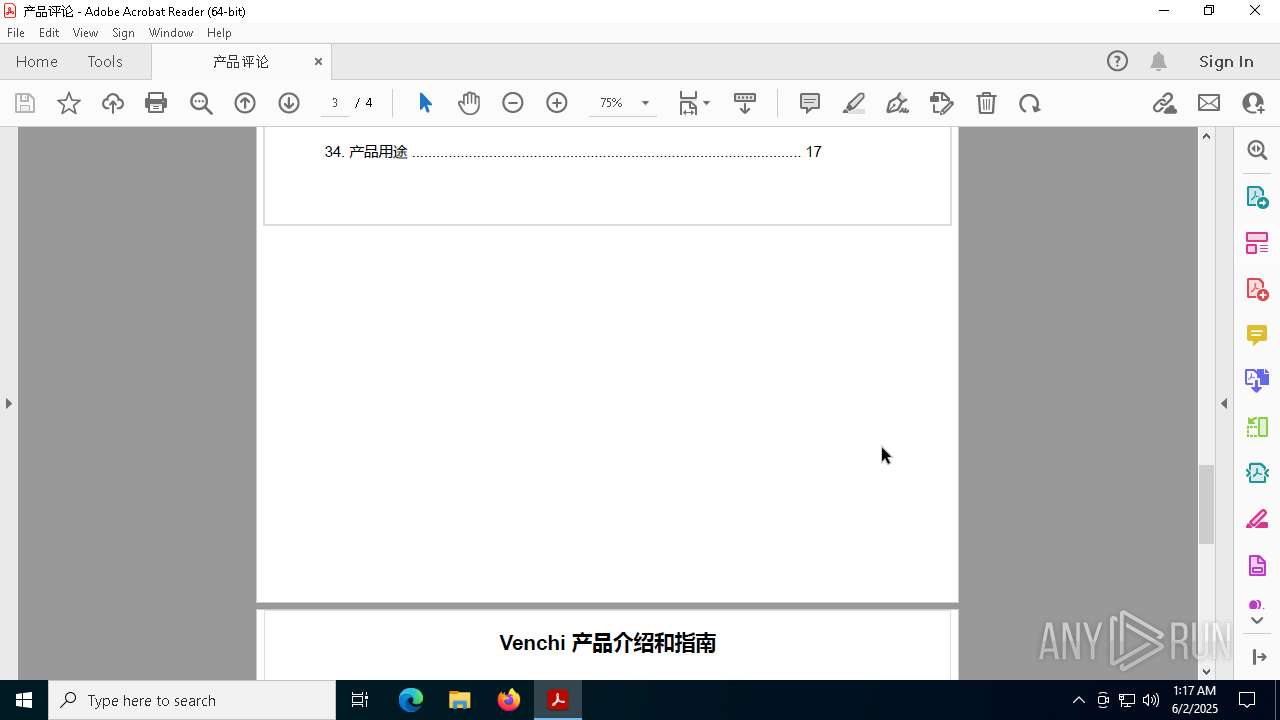1280x720 pixels.
Task: Open the Edit menu
Action: pos(49,33)
